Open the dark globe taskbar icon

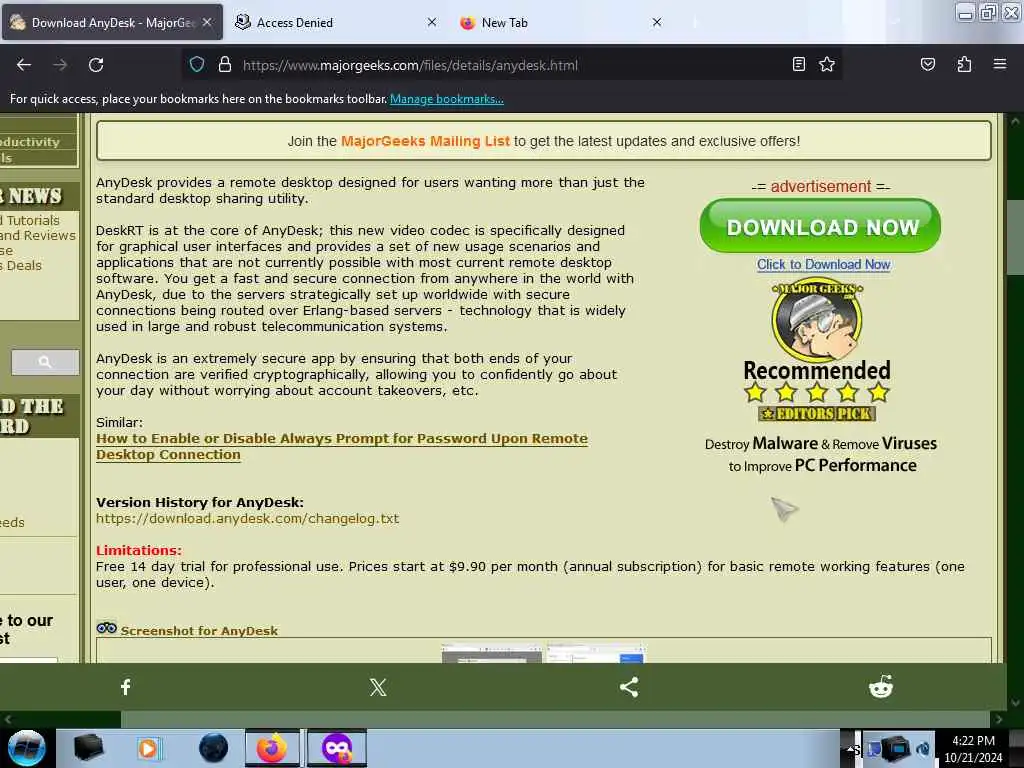click(214, 748)
